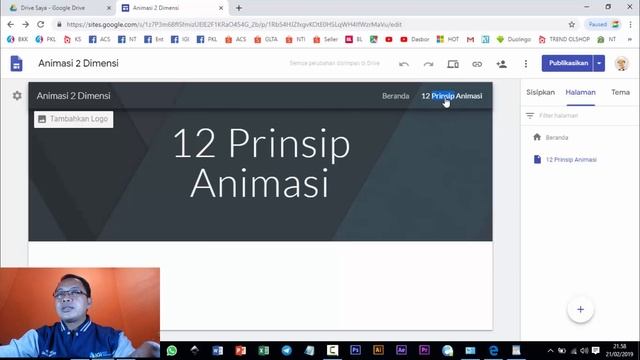This screenshot has width=640, height=360.
Task: Add a new page with the plus button
Action: [x=580, y=309]
